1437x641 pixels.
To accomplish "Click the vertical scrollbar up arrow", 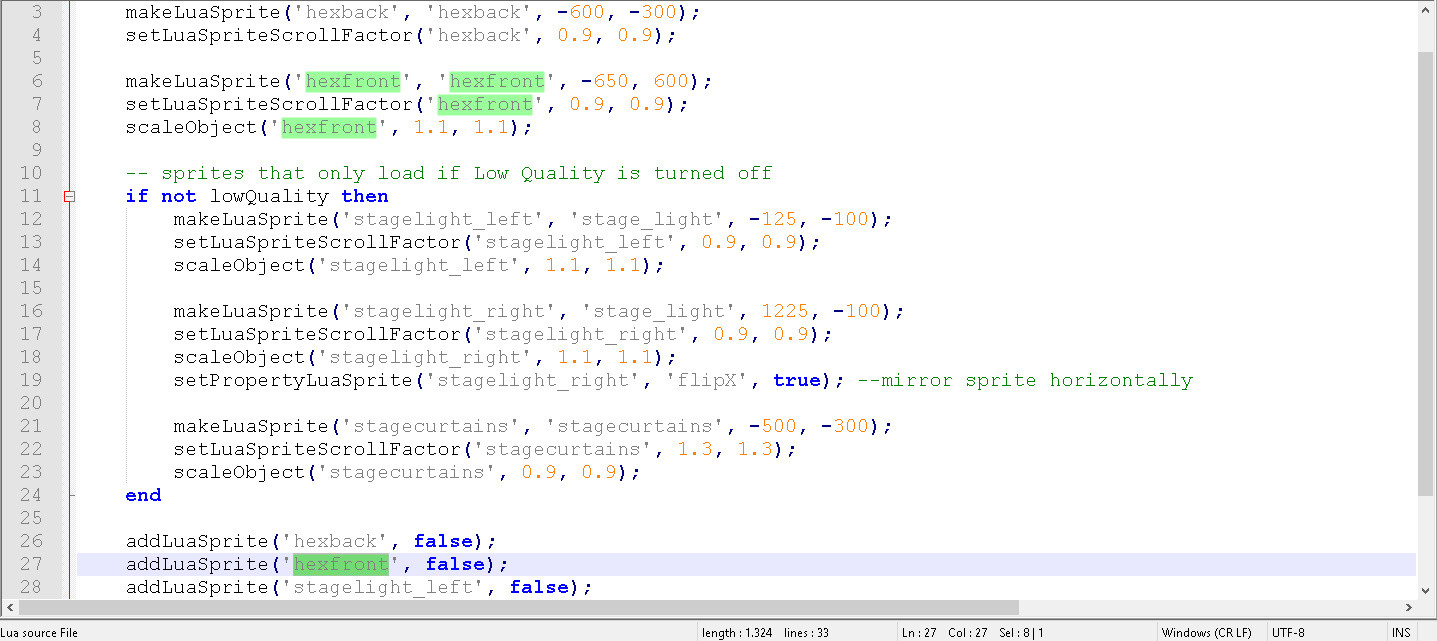I will click(1426, 9).
